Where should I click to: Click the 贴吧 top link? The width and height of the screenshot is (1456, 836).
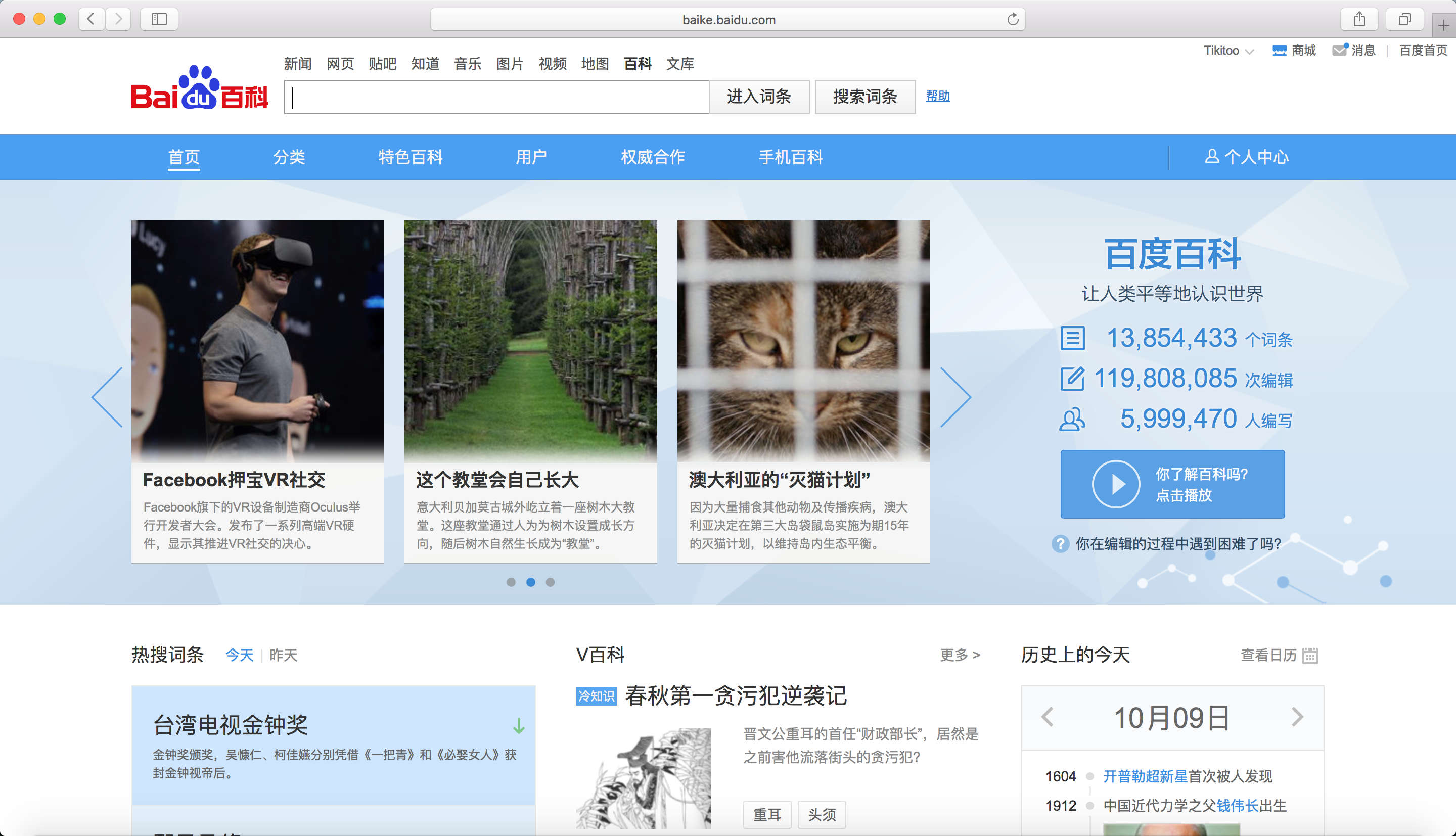382,64
